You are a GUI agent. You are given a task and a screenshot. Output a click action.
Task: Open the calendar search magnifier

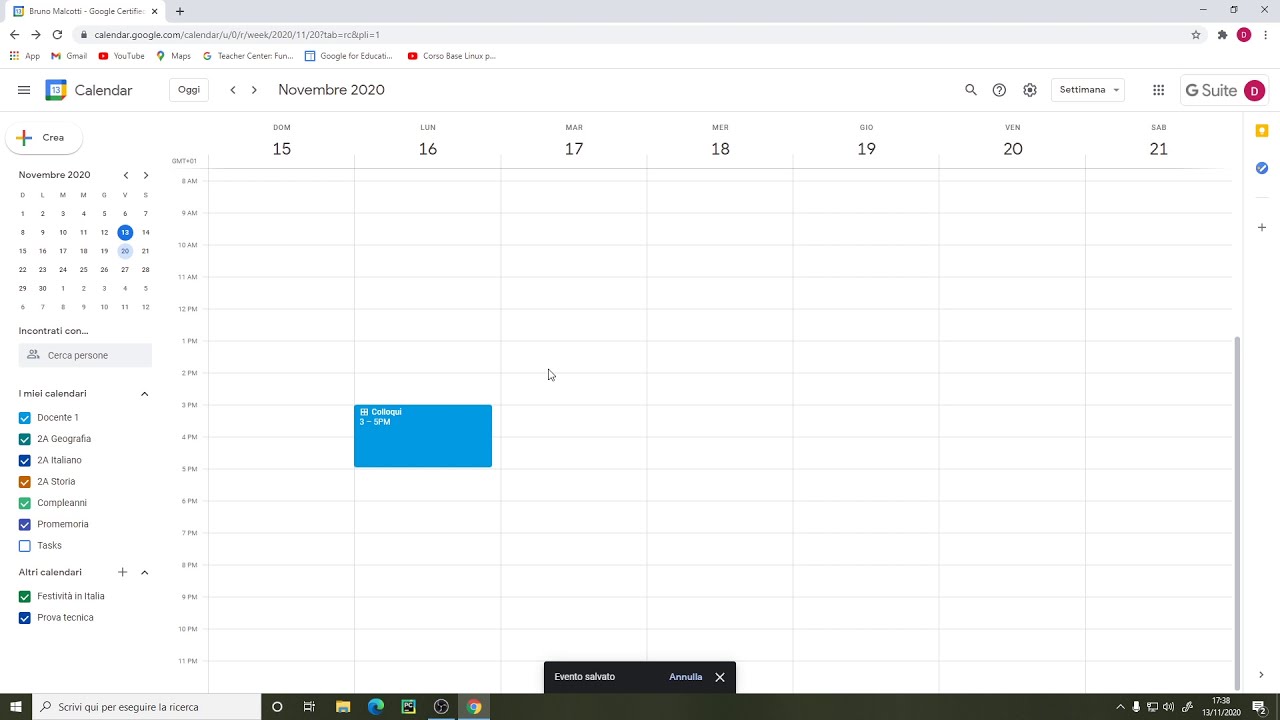pyautogui.click(x=970, y=90)
